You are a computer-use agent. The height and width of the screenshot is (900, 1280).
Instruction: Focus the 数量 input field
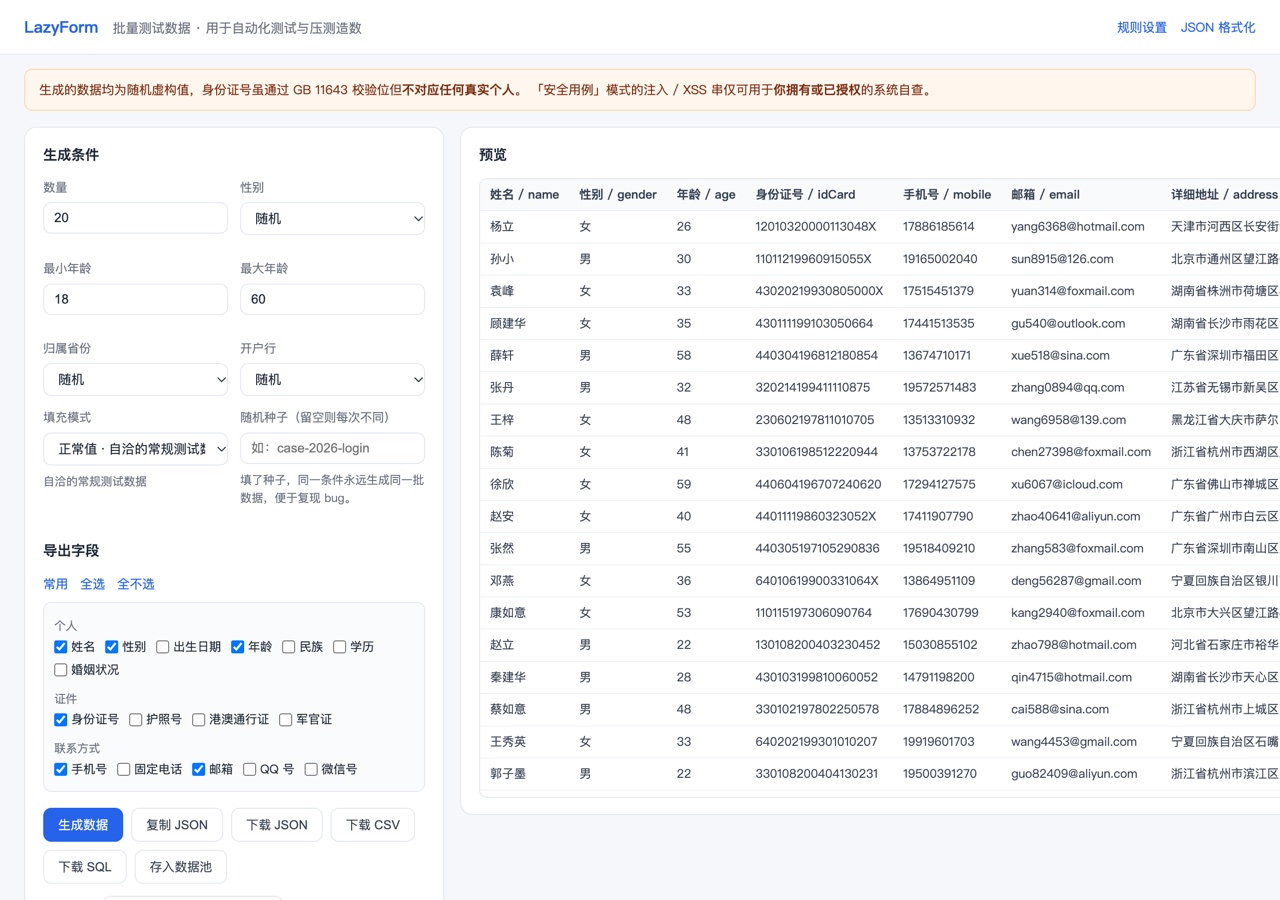pyautogui.click(x=136, y=218)
